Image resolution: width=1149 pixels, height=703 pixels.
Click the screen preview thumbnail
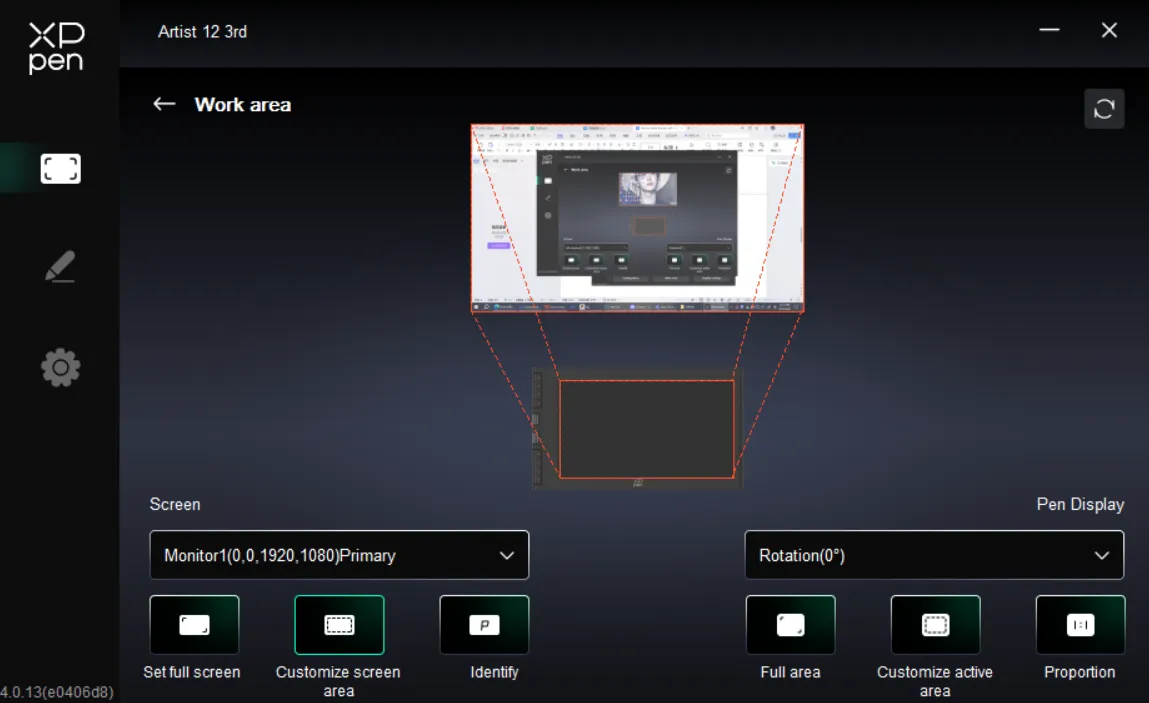click(x=638, y=218)
